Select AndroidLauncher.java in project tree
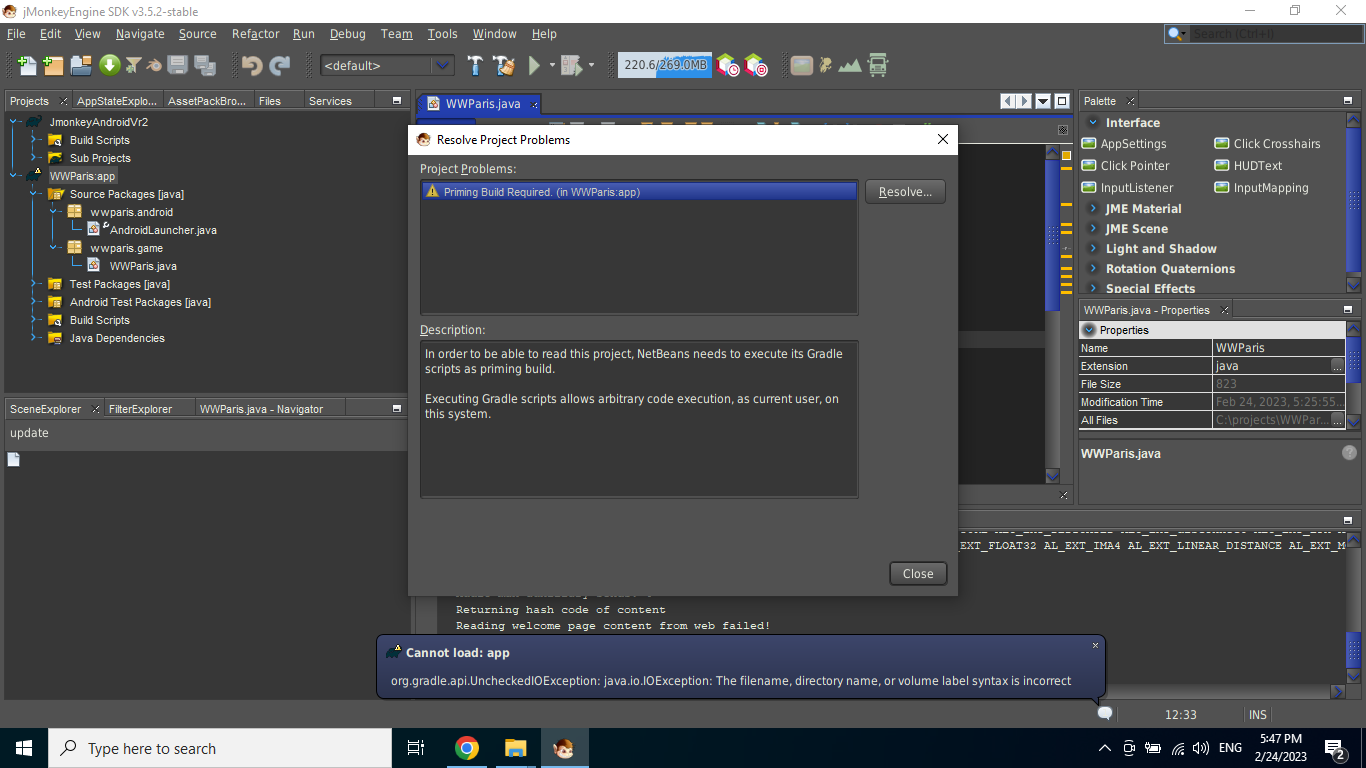This screenshot has width=1366, height=768. coord(152,230)
